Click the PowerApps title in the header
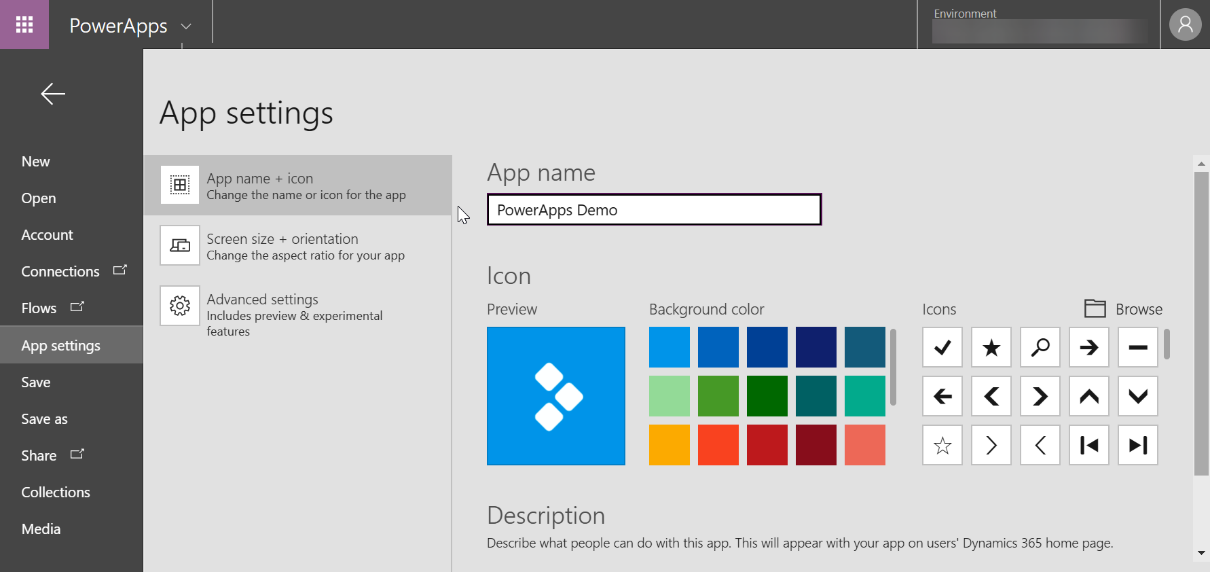This screenshot has height=572, width=1210. tap(118, 26)
